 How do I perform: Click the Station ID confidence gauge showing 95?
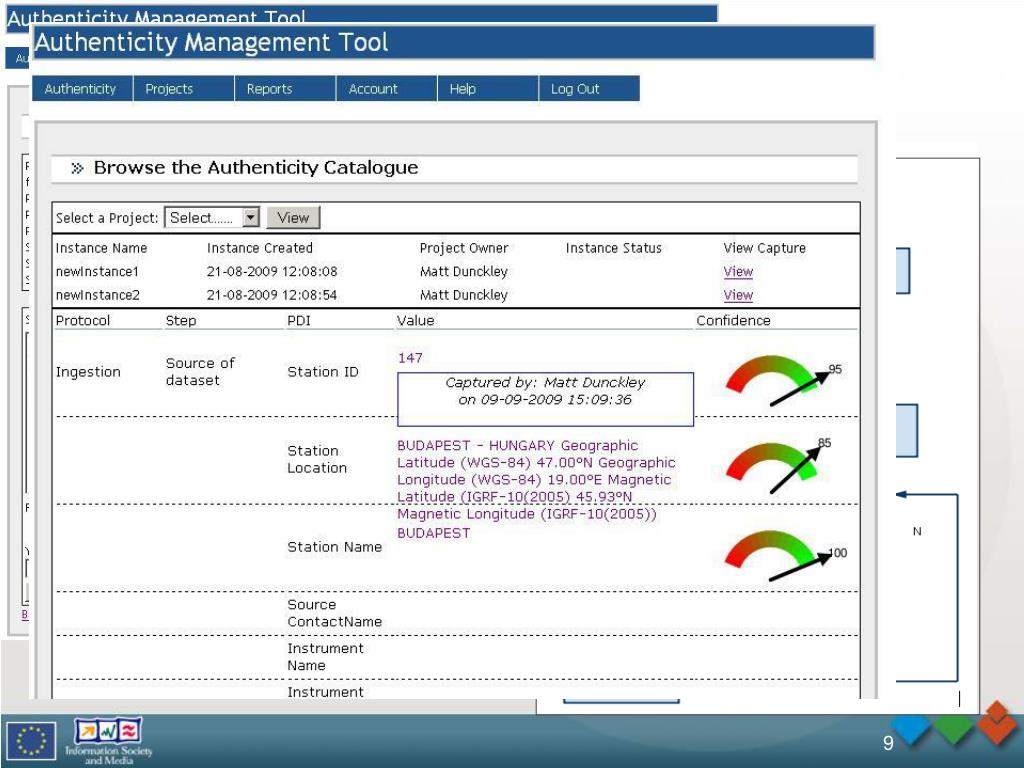(x=782, y=380)
